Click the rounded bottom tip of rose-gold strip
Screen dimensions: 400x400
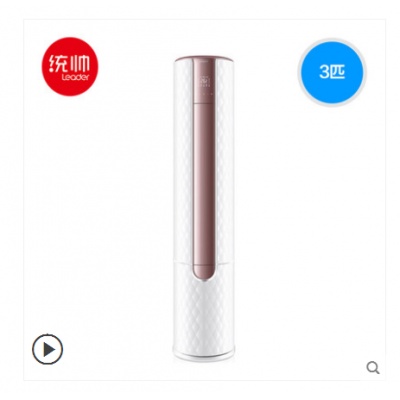pyautogui.click(x=204, y=272)
